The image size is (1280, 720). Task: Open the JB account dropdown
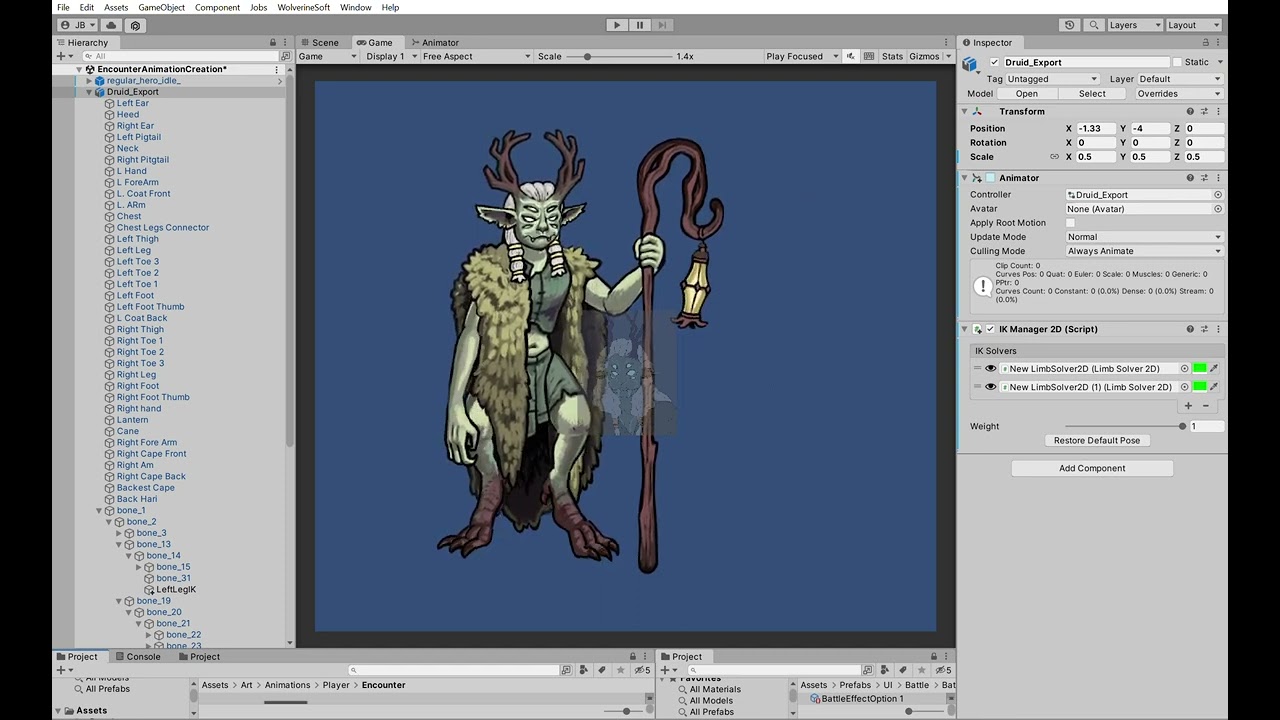77,25
